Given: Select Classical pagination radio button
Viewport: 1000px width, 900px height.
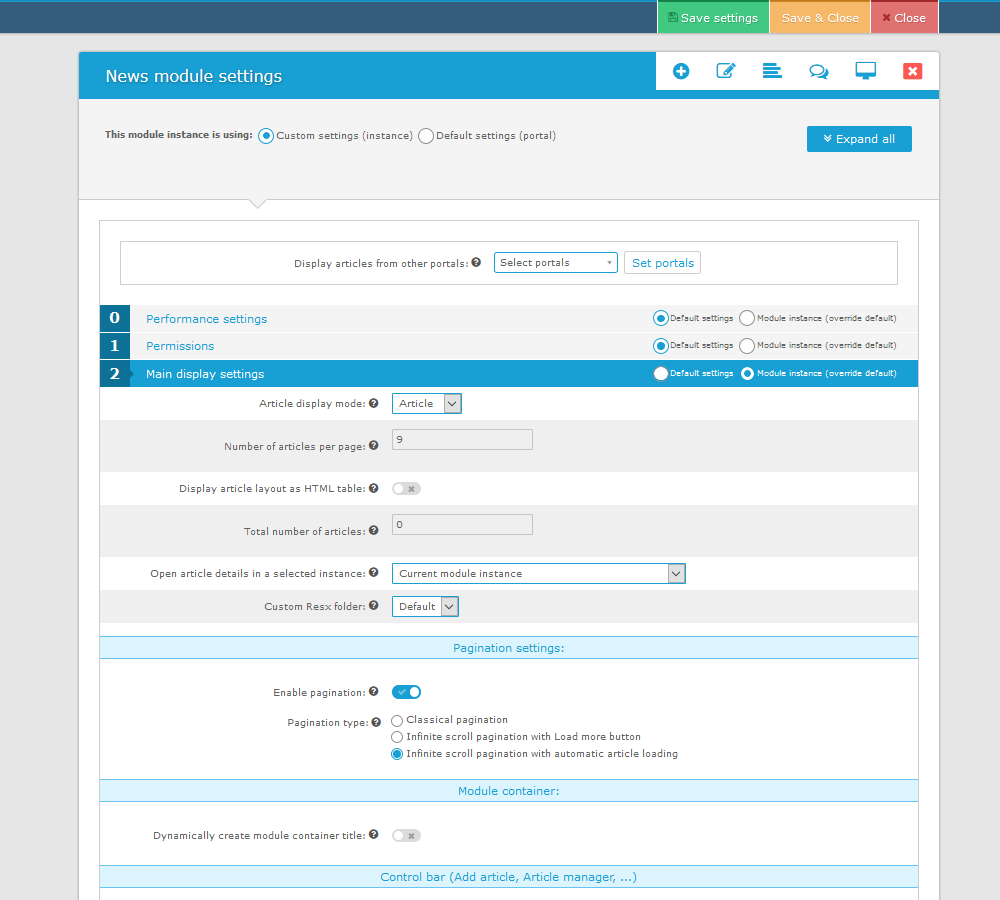Looking at the screenshot, I should point(397,720).
